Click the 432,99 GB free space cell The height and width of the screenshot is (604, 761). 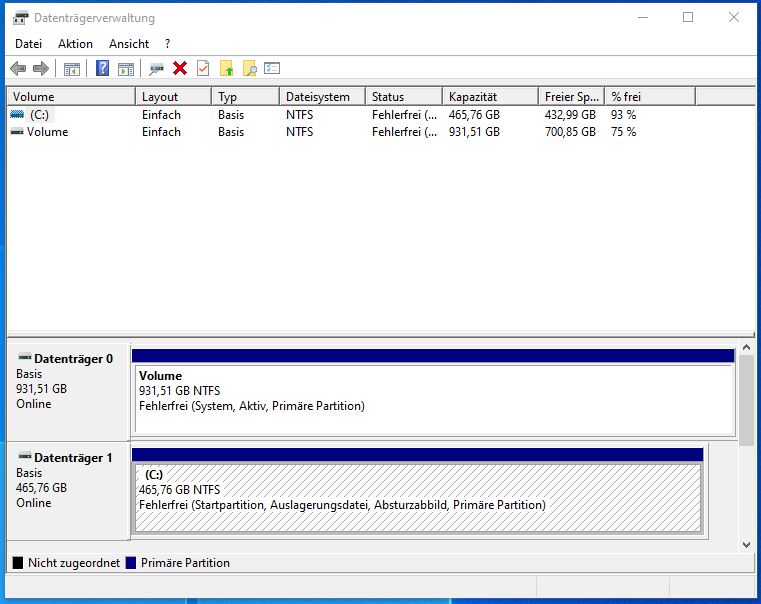tap(570, 115)
